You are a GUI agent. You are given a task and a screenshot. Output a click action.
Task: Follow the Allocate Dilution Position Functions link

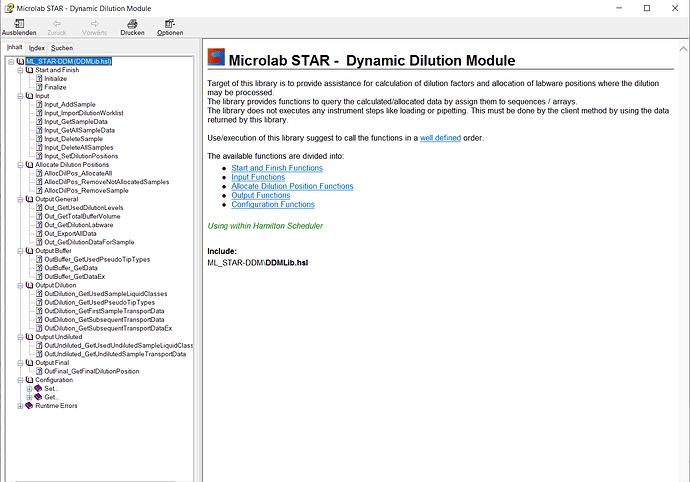(x=292, y=187)
